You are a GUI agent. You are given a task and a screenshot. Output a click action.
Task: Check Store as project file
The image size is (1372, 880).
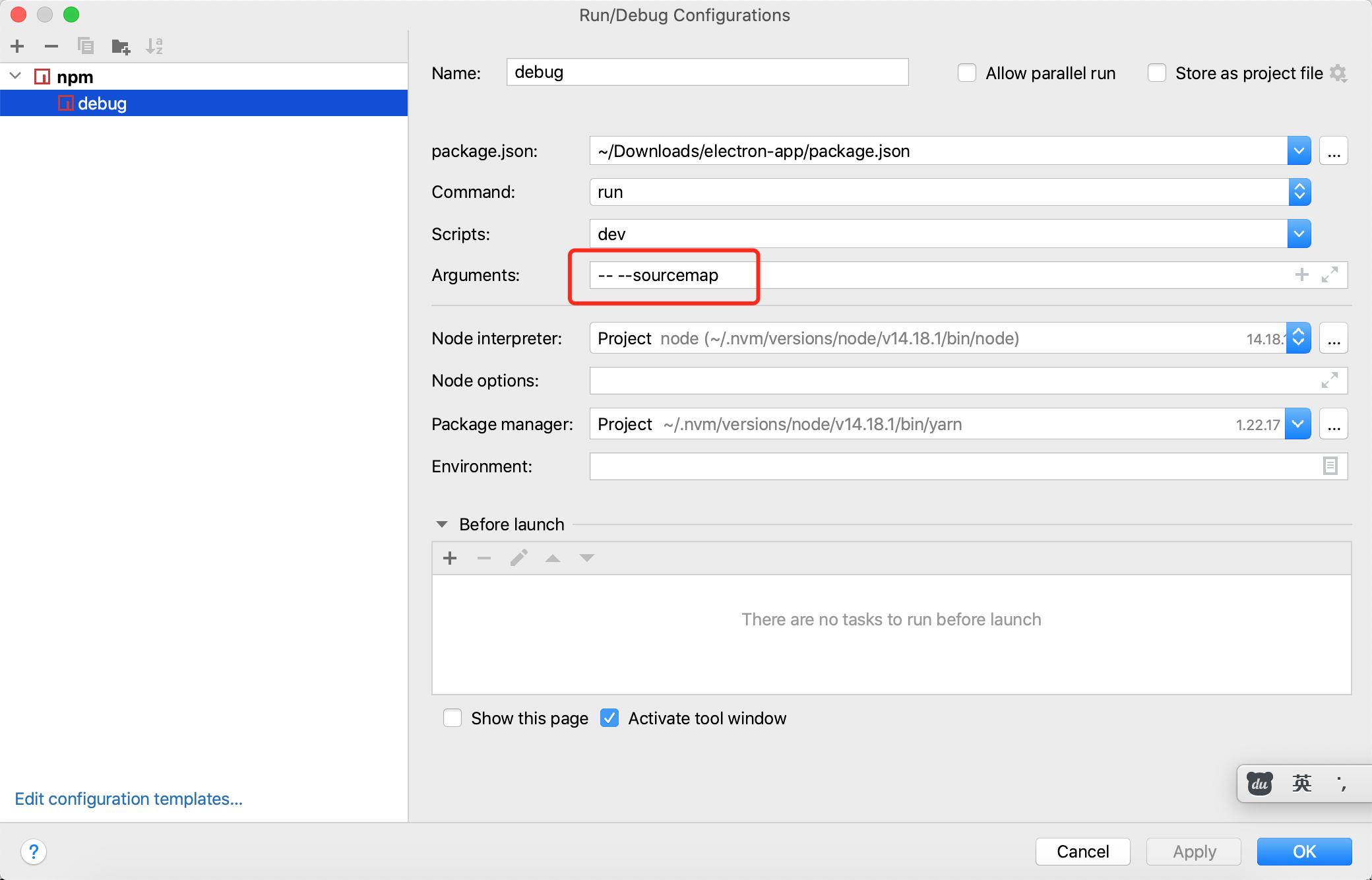pos(1157,73)
